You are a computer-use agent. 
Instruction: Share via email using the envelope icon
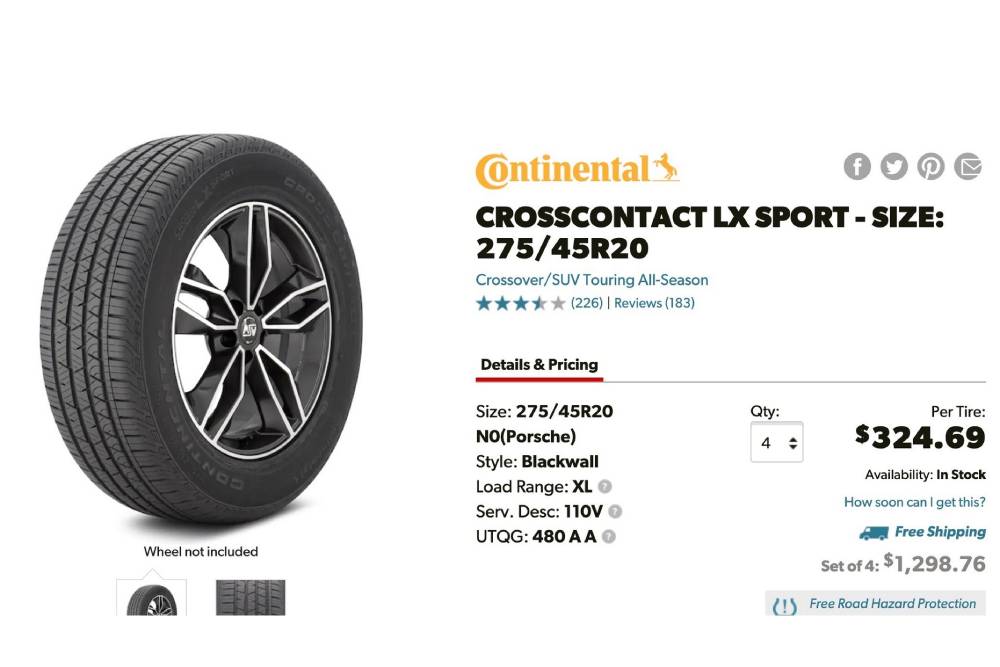point(968,166)
